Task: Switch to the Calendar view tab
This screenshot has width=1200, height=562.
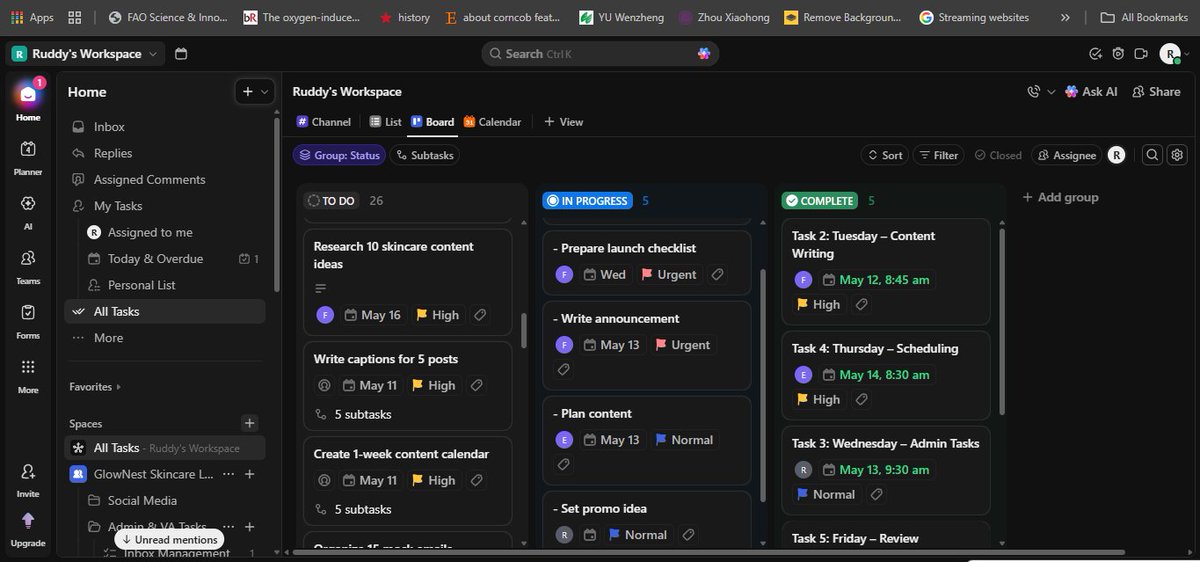Action: point(492,122)
